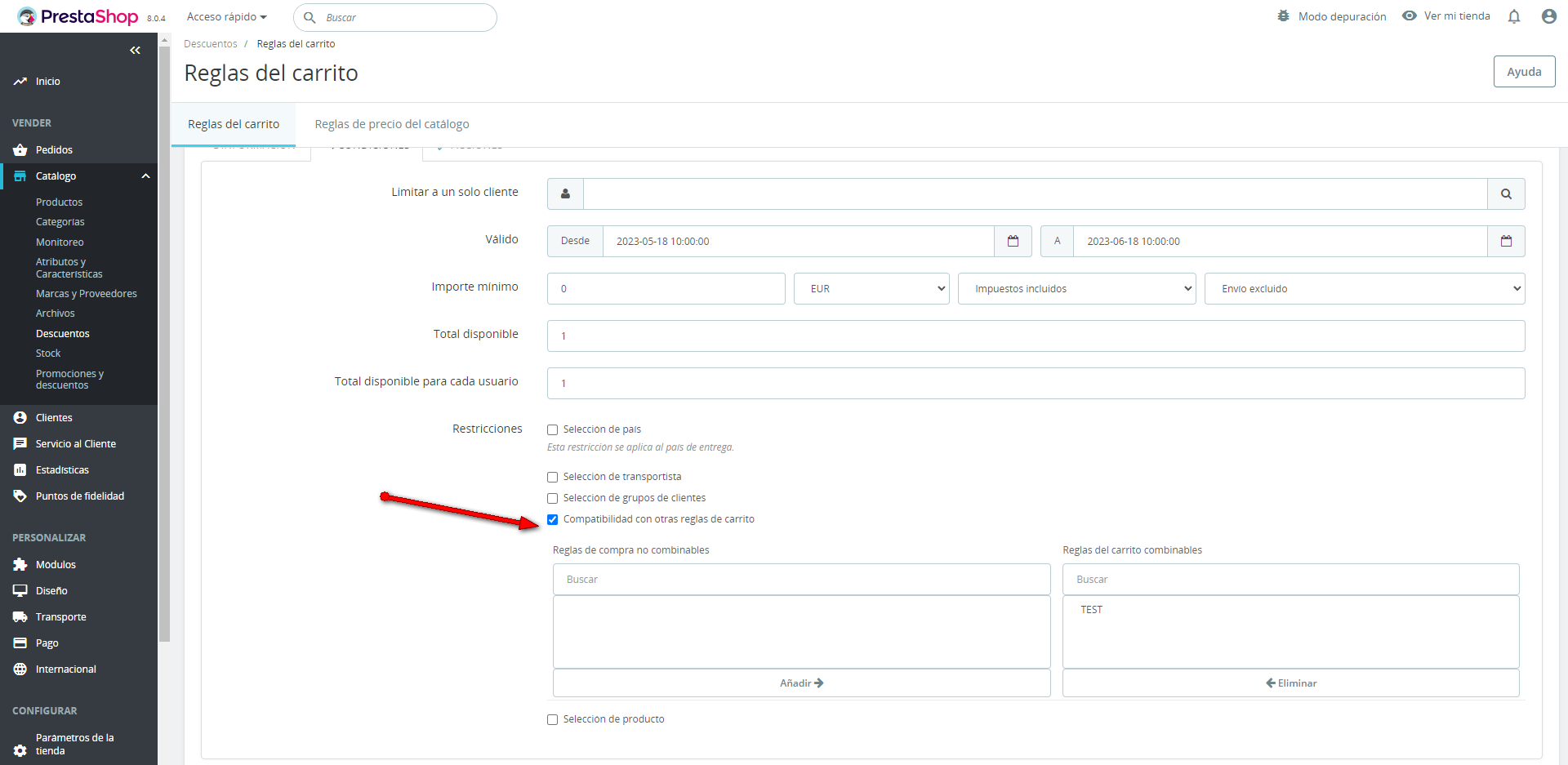The image size is (1568, 765).
Task: Click the Modulos puzzle icon
Action: [x=20, y=565]
